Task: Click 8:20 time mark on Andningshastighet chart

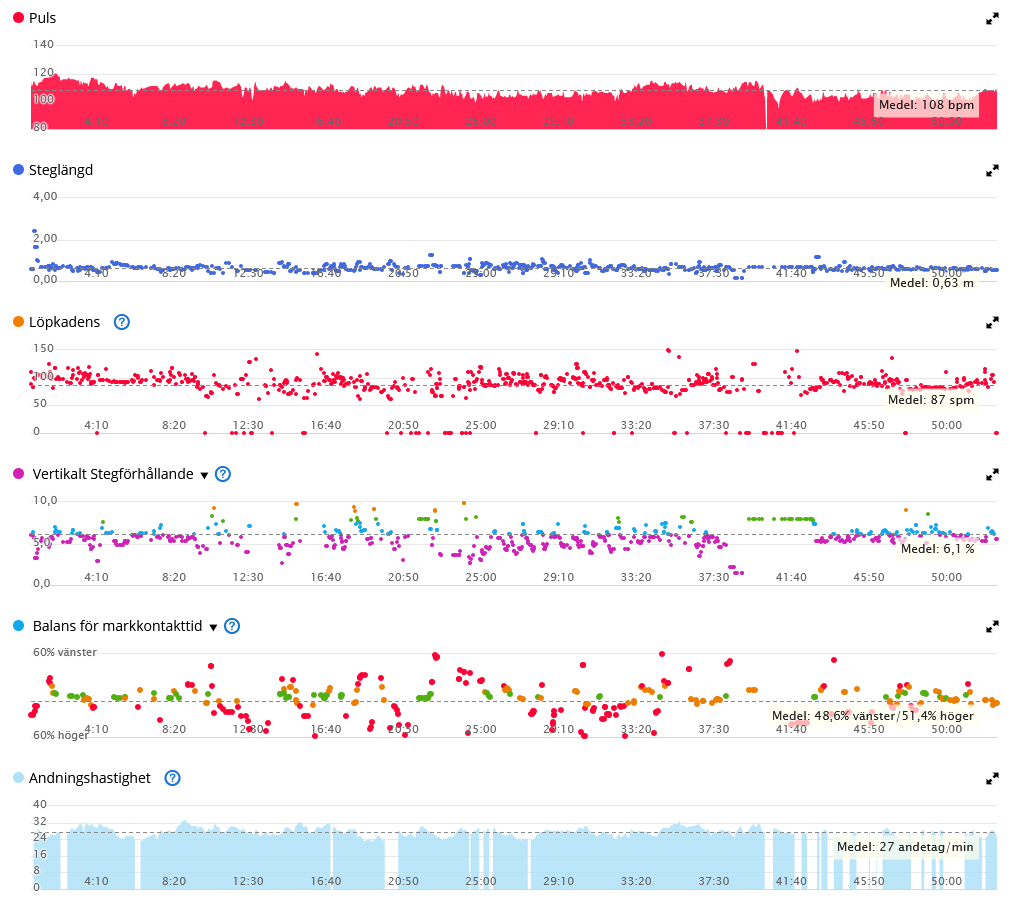Action: click(174, 882)
